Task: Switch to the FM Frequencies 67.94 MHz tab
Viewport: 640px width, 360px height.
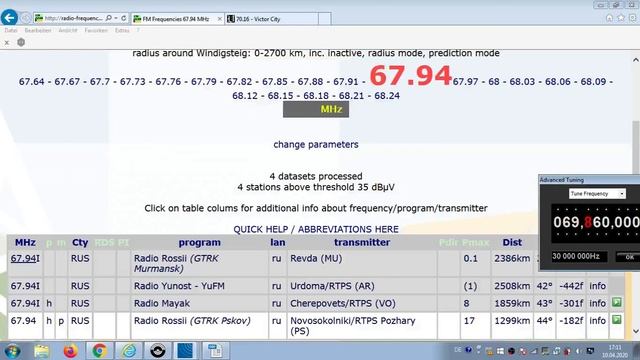Action: 176,19
